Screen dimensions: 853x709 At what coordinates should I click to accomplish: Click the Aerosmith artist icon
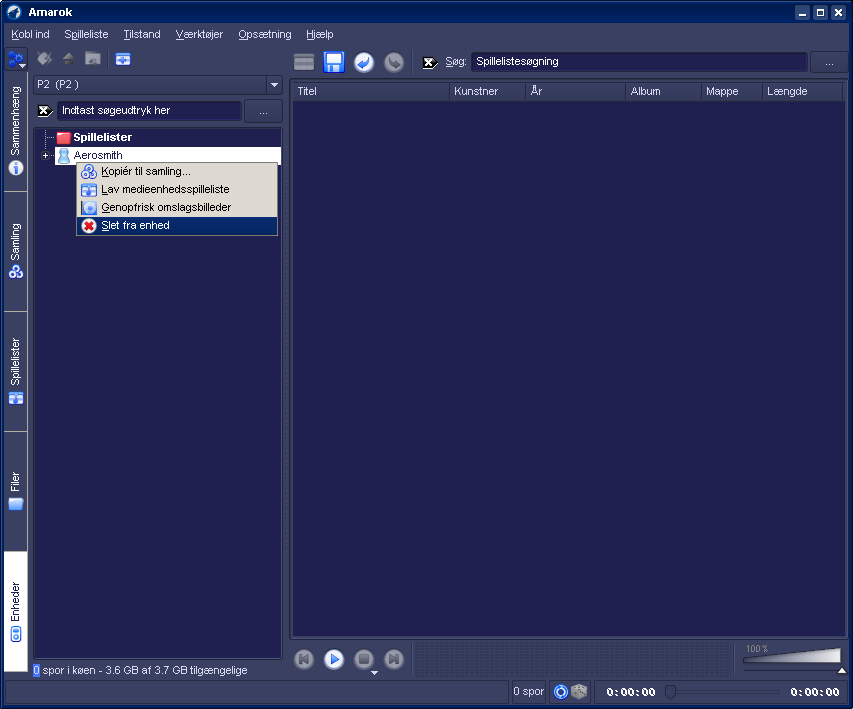(64, 156)
